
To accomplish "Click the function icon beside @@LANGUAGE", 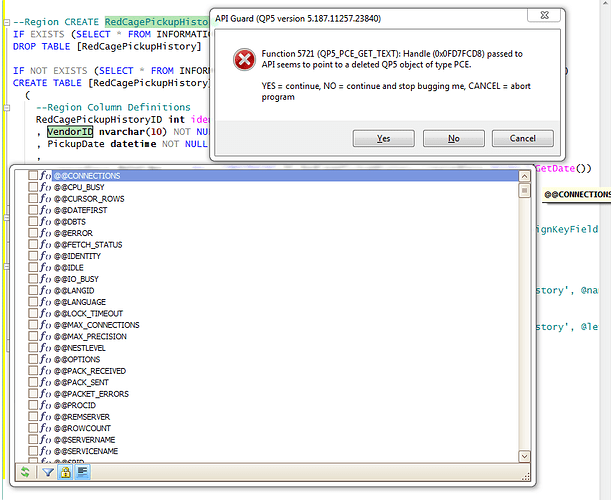I will 45,302.
